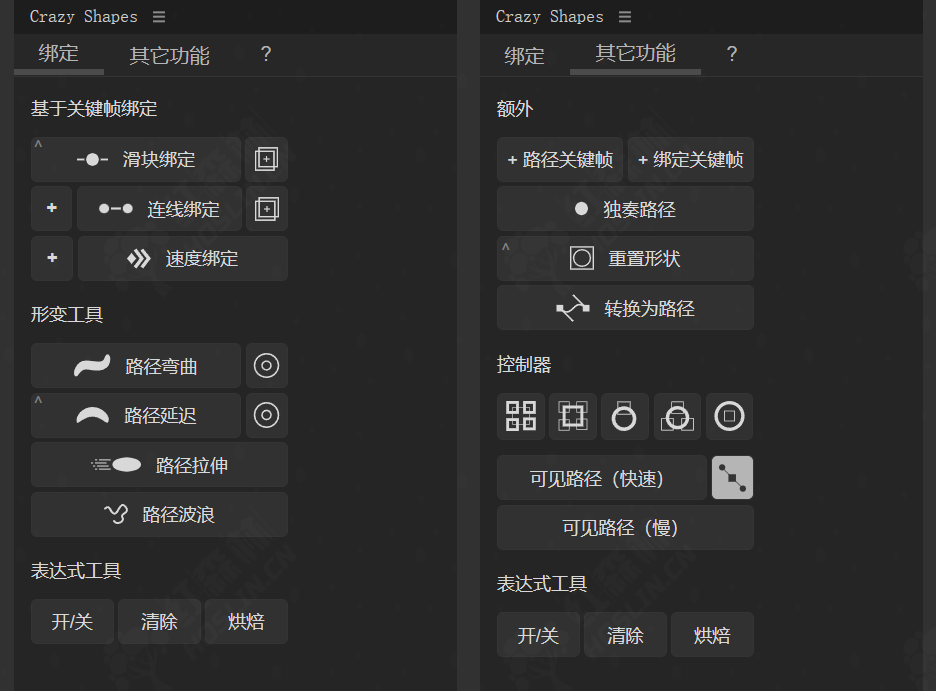
Task: Click Crazy Shapes title in left panel
Action: 84,17
